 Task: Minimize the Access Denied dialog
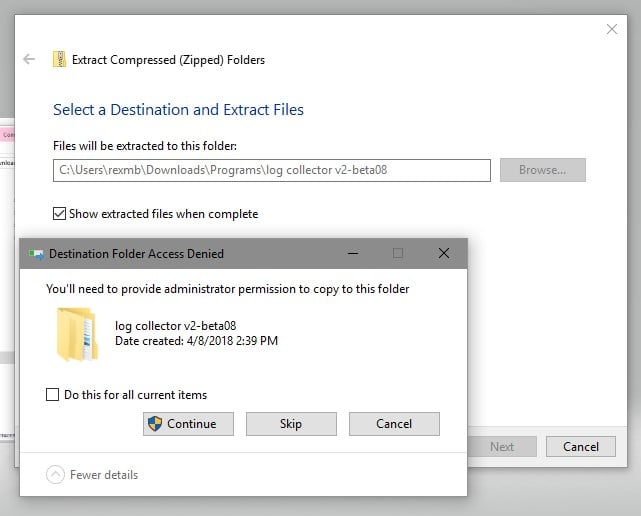coord(353,253)
